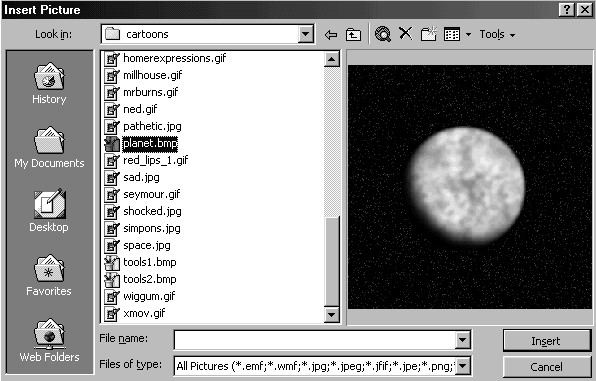The image size is (596, 381).
Task: Click the file list scroll down arrow
Action: point(331,314)
